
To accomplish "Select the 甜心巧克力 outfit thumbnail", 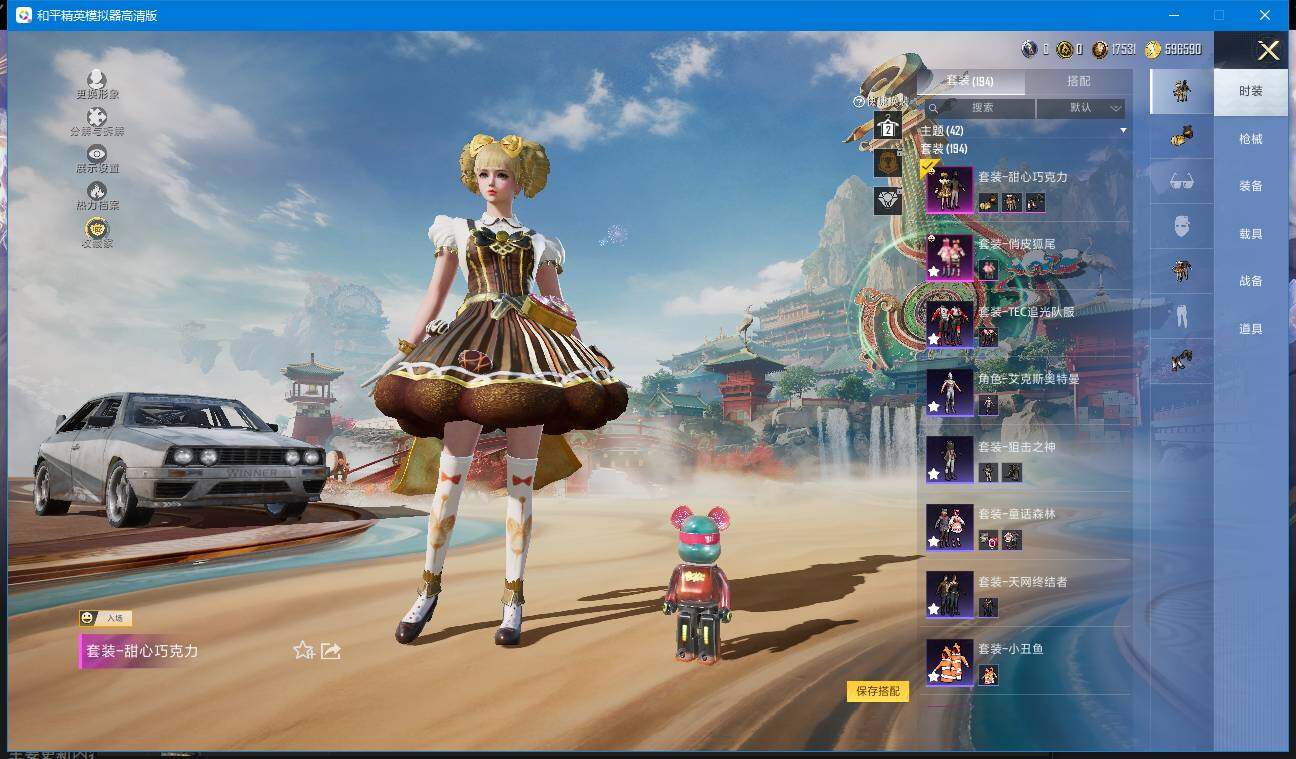I will [949, 190].
